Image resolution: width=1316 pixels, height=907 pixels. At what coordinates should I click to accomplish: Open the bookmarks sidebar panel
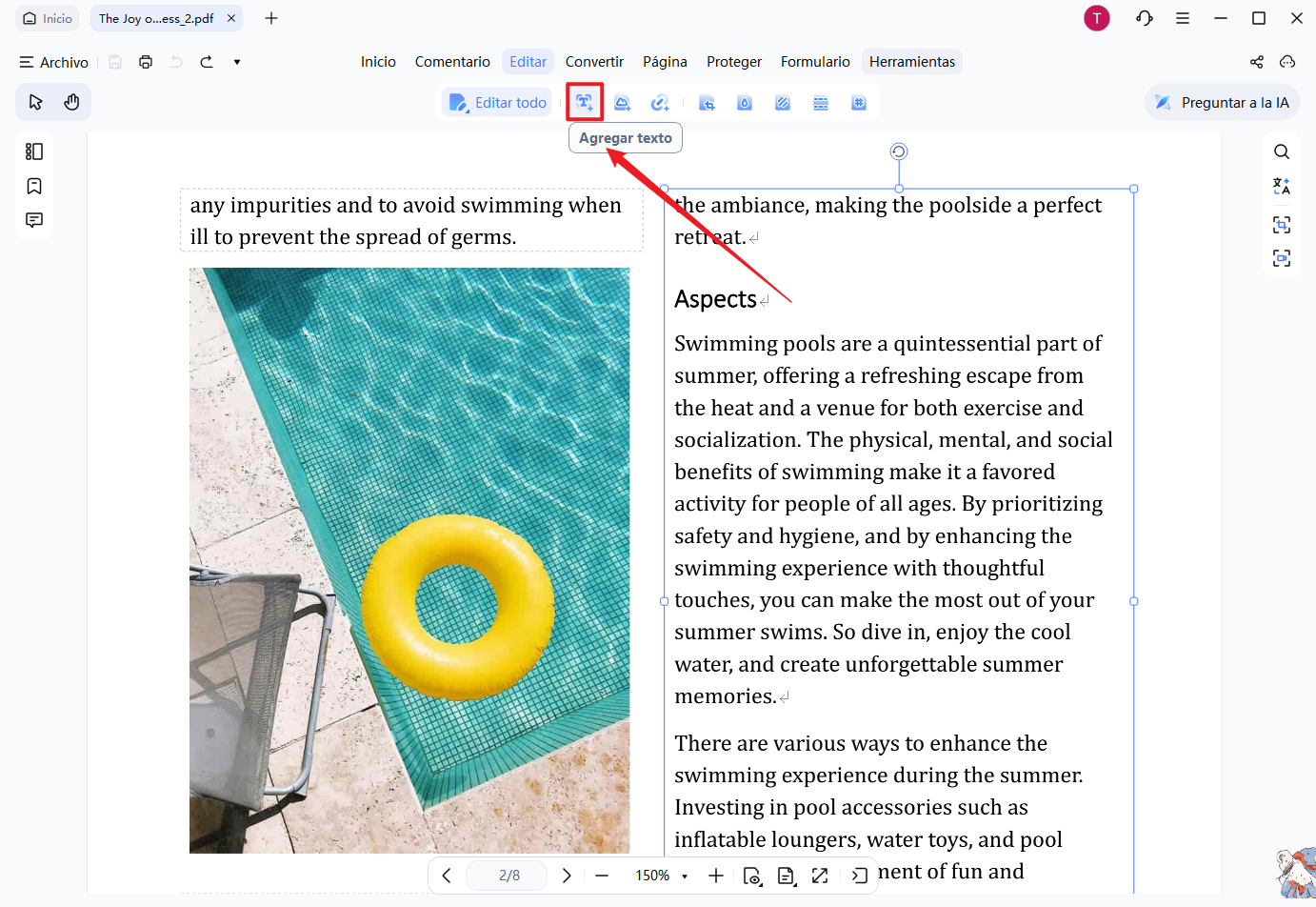34,186
